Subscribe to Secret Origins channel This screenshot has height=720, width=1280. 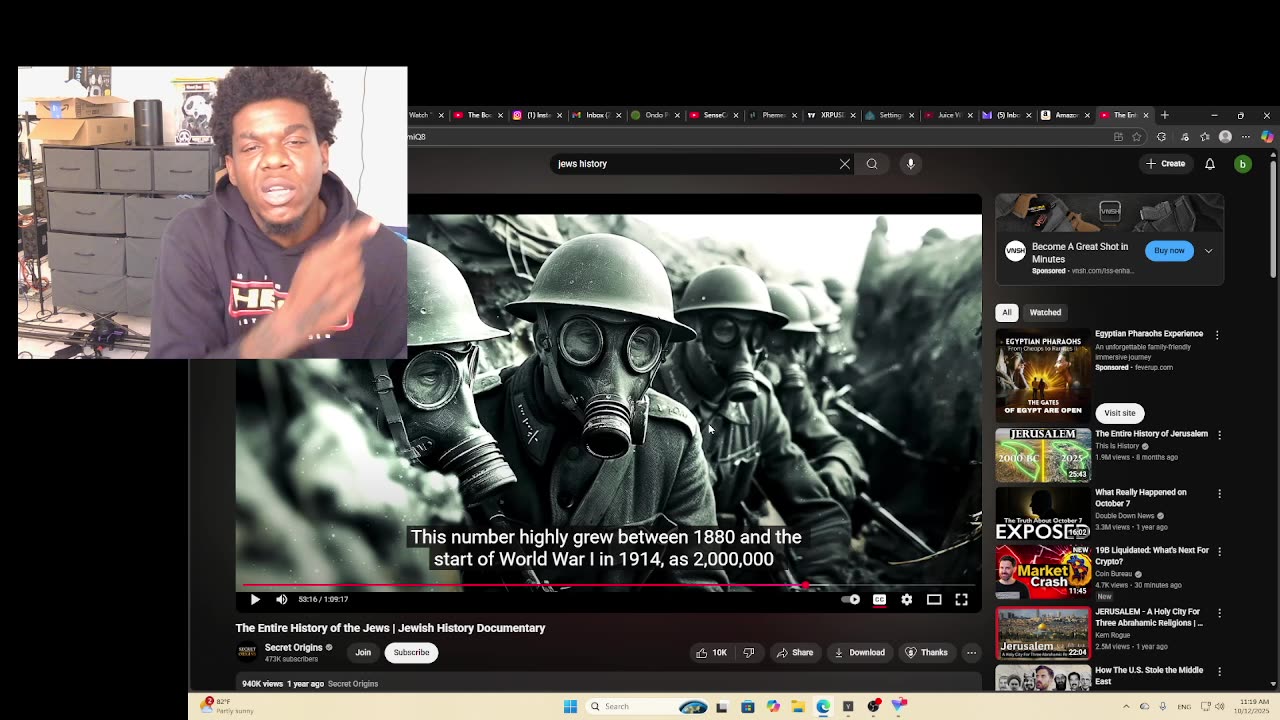411,653
